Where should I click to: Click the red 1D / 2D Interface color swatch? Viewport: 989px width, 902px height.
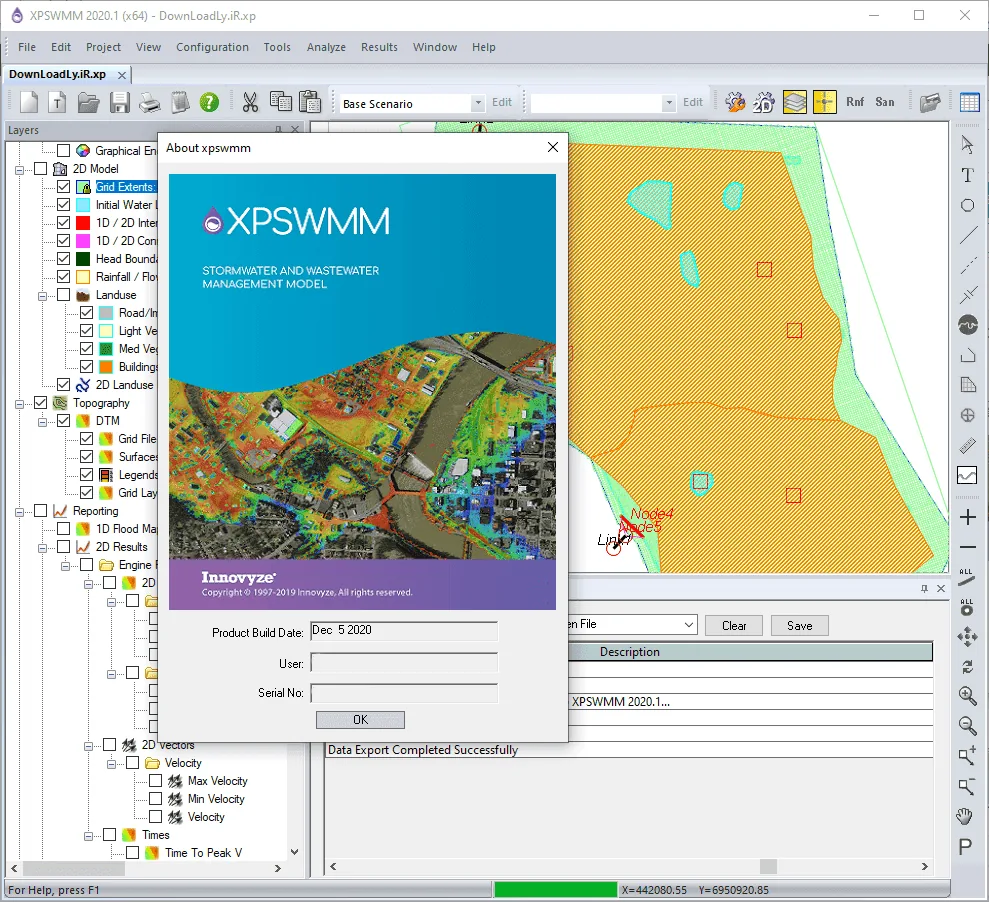pyautogui.click(x=83, y=223)
